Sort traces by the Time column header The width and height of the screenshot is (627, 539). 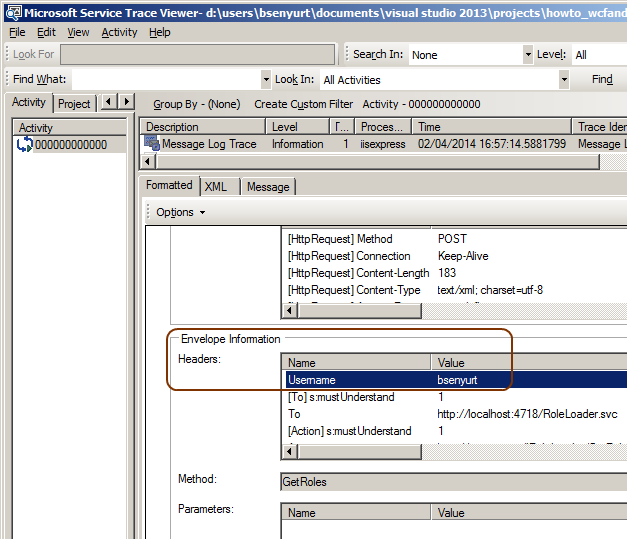(490, 127)
